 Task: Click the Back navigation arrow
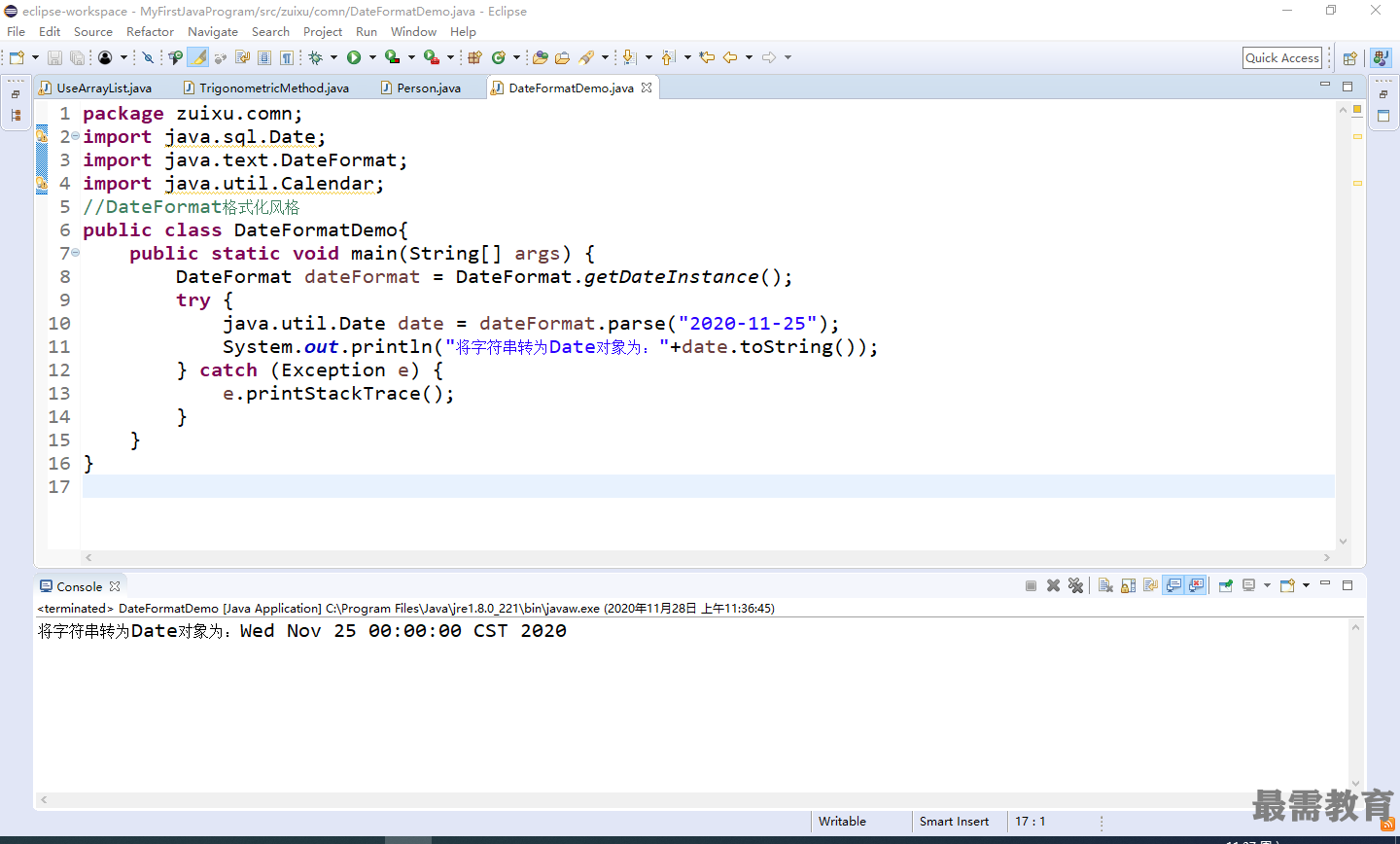coord(730,57)
